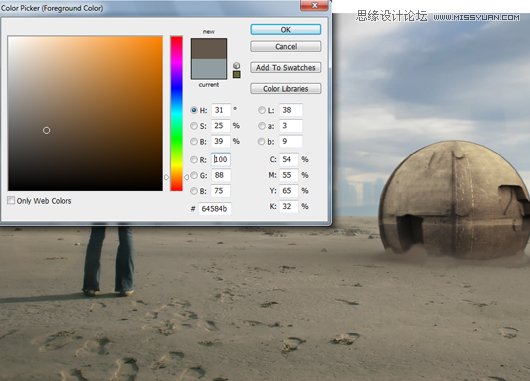Viewport: 530px width, 381px height.
Task: Click the L value field showing 38
Action: [291, 110]
